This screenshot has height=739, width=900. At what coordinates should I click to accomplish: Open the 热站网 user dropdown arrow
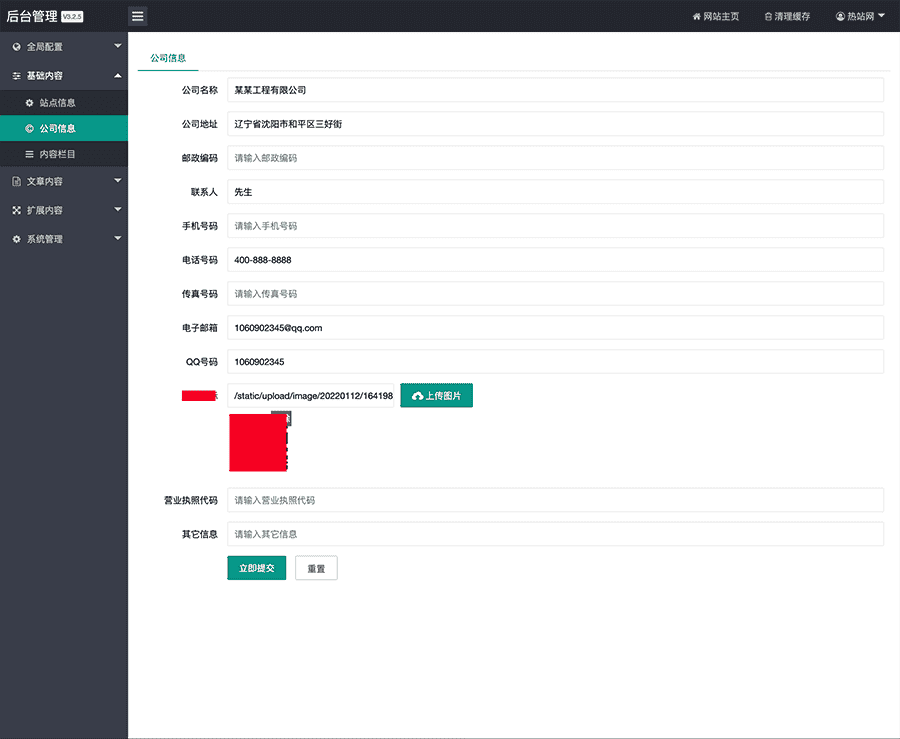[x=881, y=15]
